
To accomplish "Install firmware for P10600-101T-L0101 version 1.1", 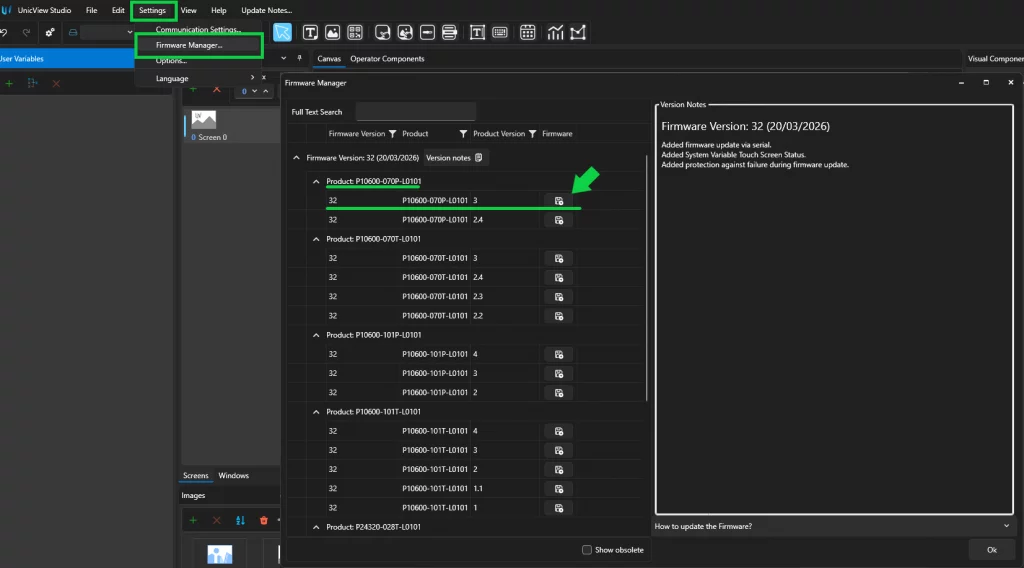I will tap(559, 489).
